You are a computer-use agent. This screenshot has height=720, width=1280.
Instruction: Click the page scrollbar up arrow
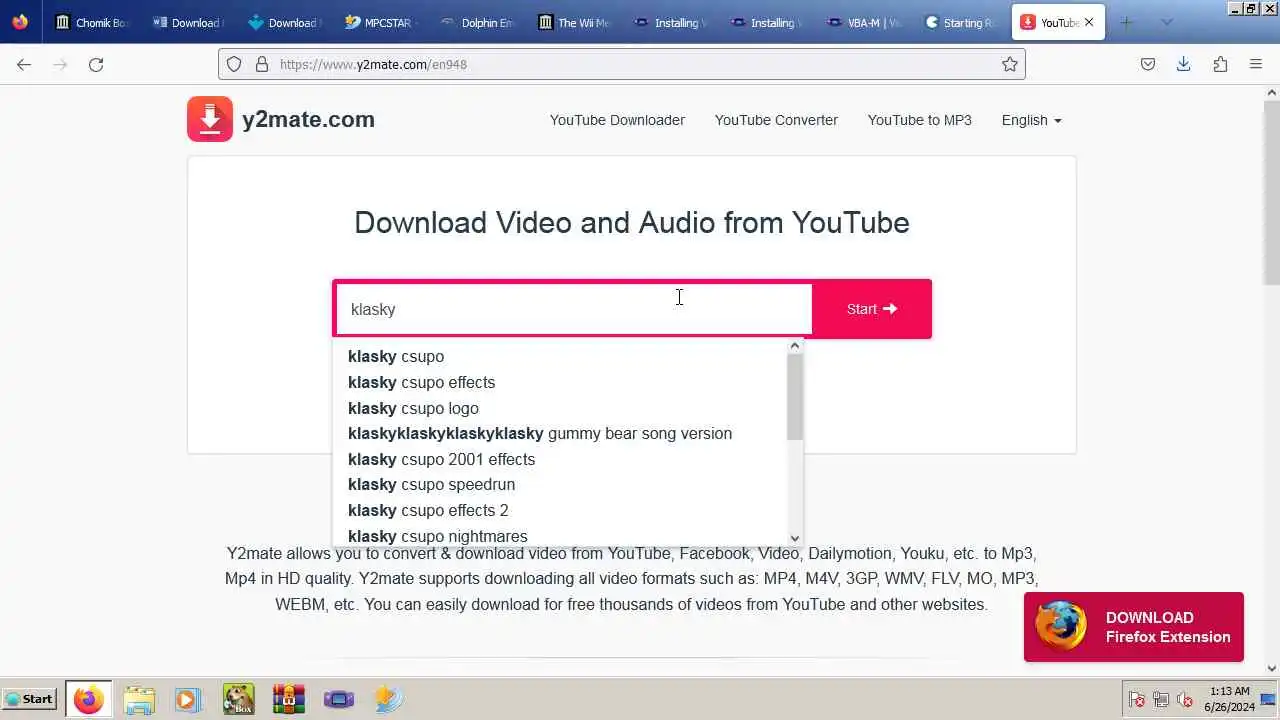1272,93
